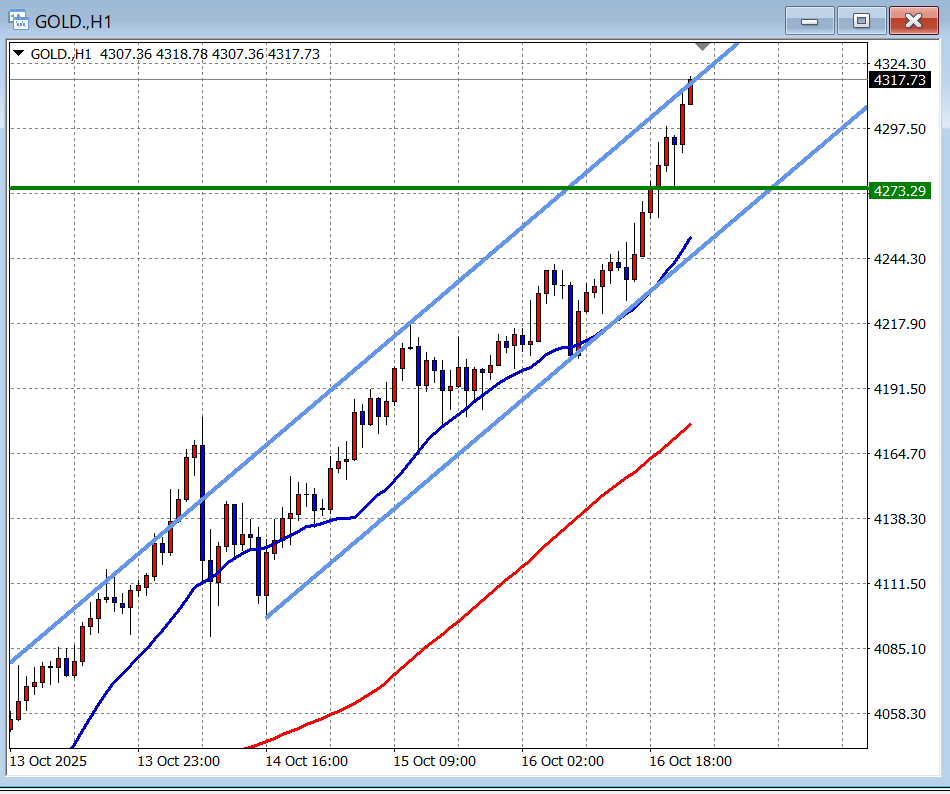The image size is (950, 794).
Task: Click the chart window icon in title bar
Action: tap(18, 20)
